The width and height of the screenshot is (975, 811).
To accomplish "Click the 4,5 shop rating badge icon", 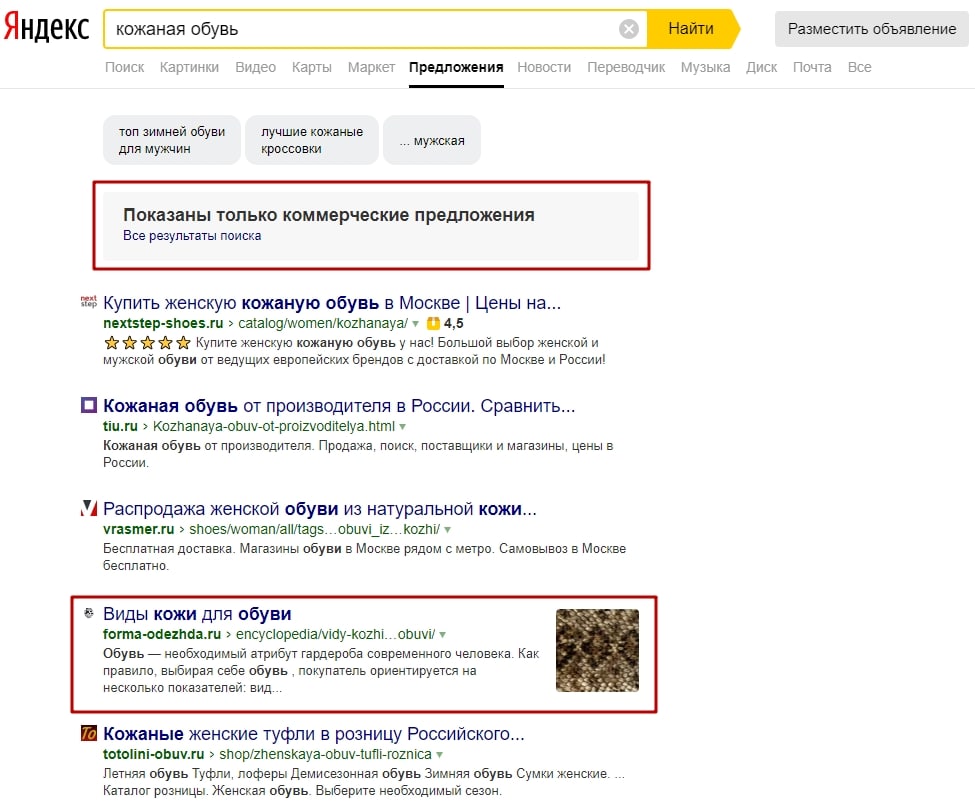I will pos(433,323).
